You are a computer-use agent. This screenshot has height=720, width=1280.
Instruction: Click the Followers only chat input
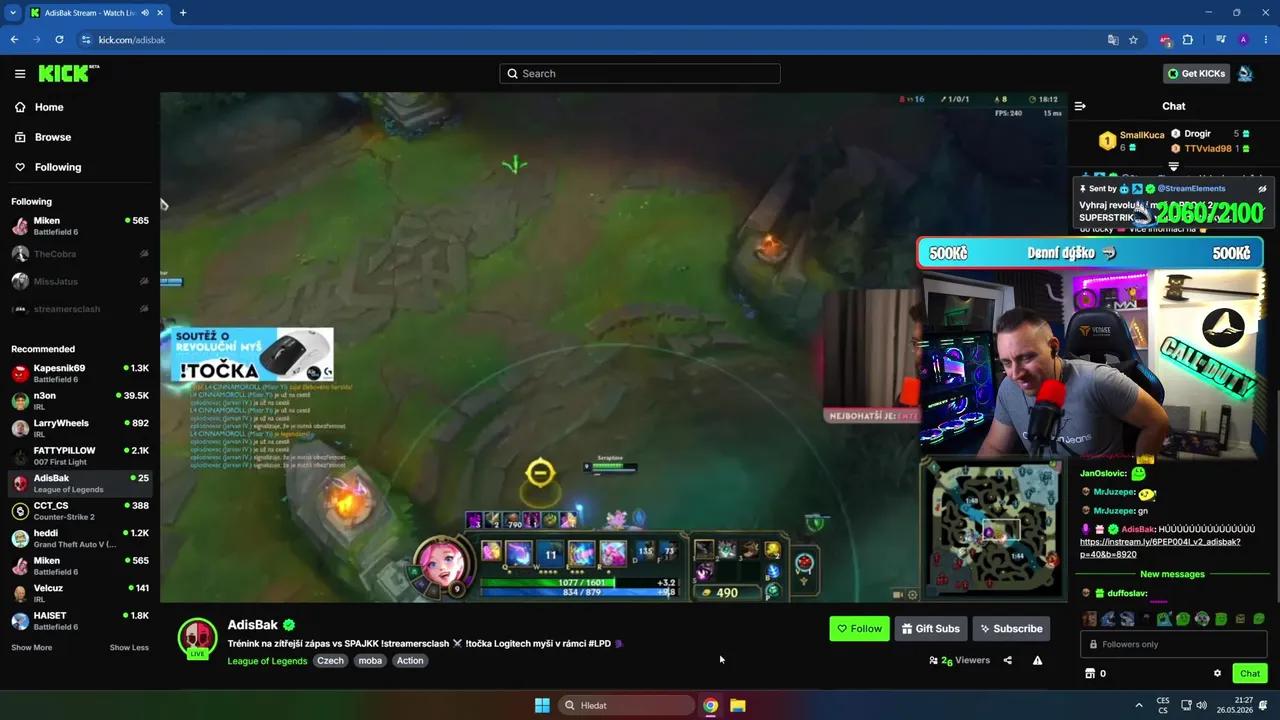[1173, 644]
